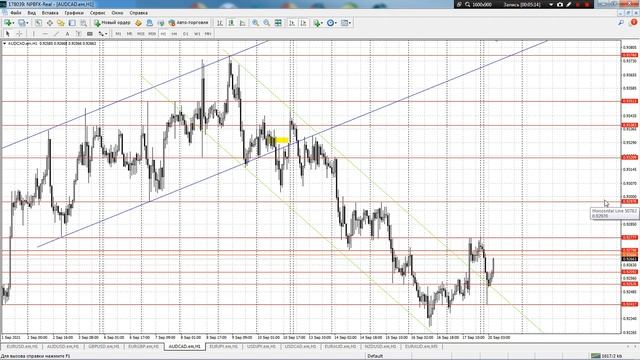Switch to line chart display
Viewport: 640px width, 360px height.
click(242, 23)
